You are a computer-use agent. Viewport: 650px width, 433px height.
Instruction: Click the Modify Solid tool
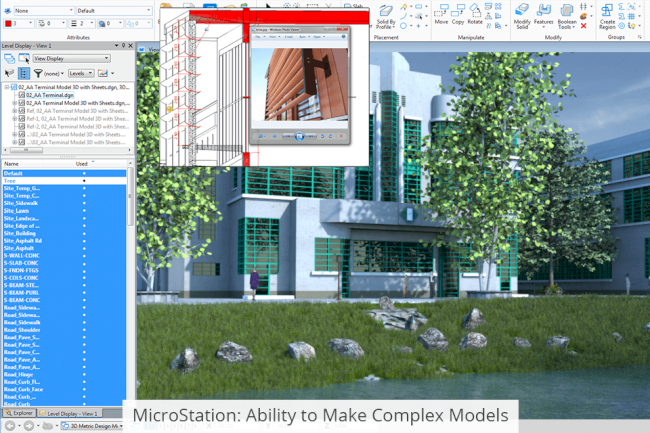point(522,17)
